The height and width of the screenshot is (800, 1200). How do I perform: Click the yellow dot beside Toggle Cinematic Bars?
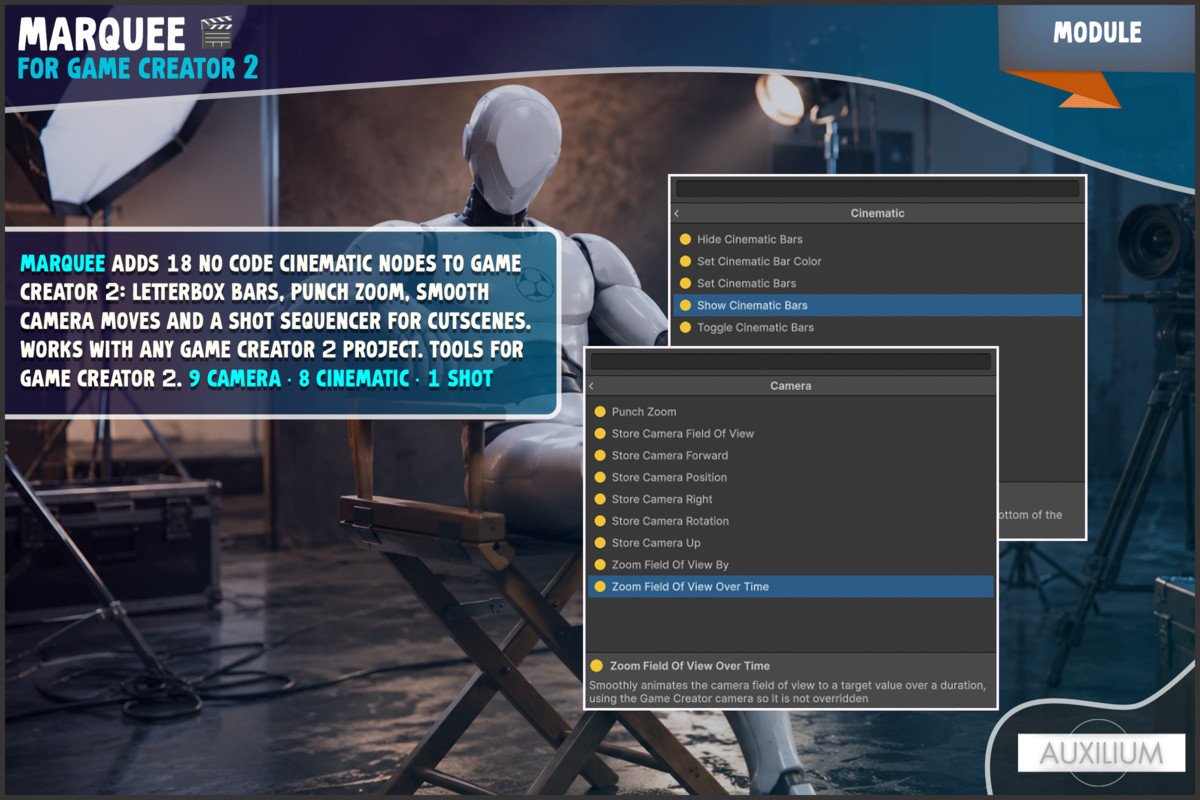tap(685, 327)
